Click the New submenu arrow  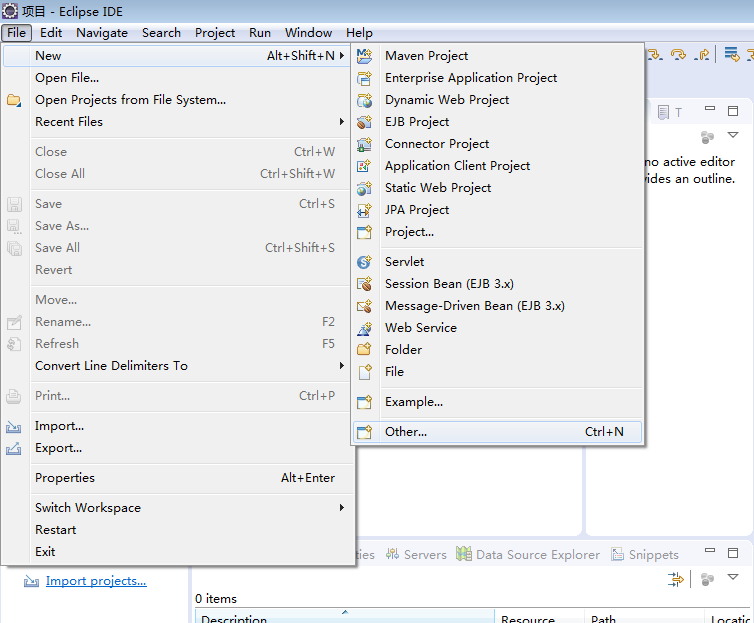[x=342, y=56]
